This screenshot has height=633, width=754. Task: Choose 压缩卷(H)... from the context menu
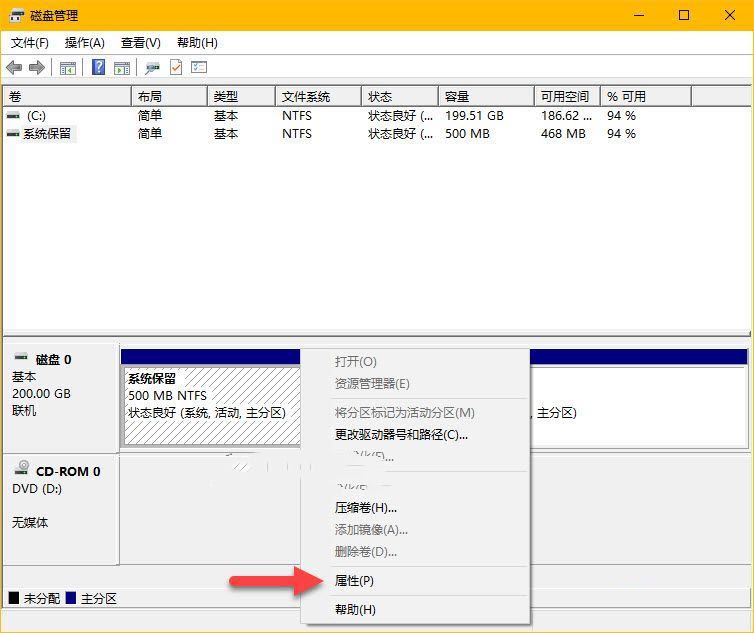(x=366, y=508)
